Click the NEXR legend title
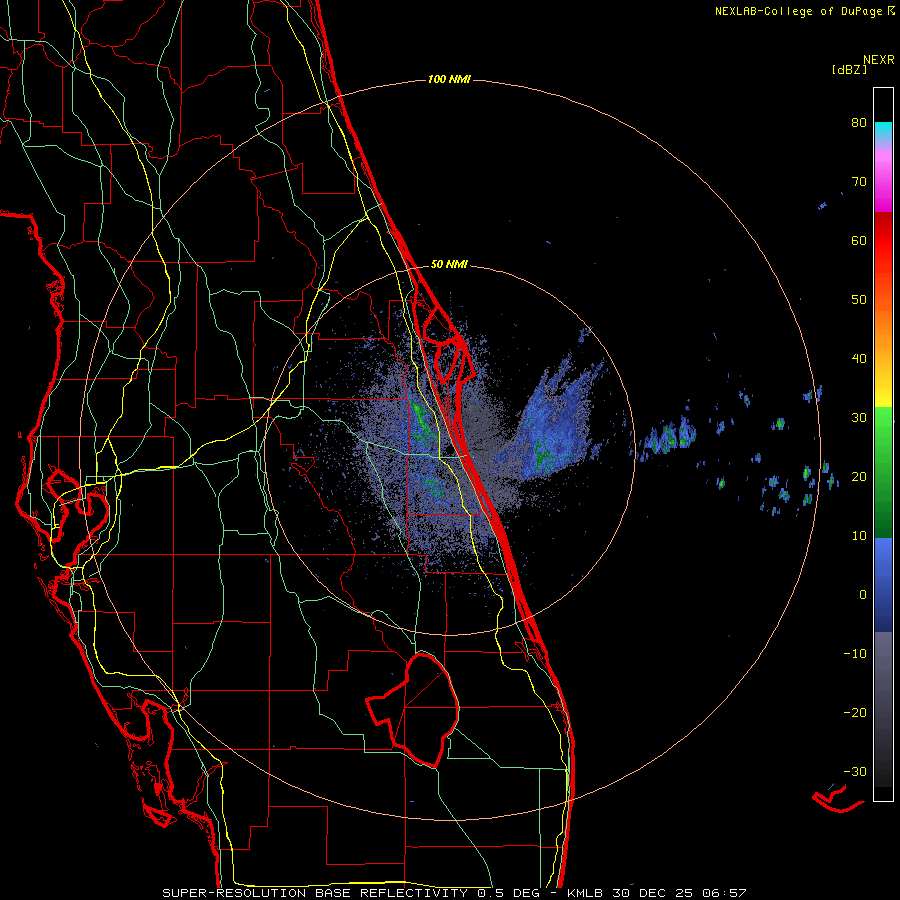This screenshot has height=900, width=900. coord(879,60)
